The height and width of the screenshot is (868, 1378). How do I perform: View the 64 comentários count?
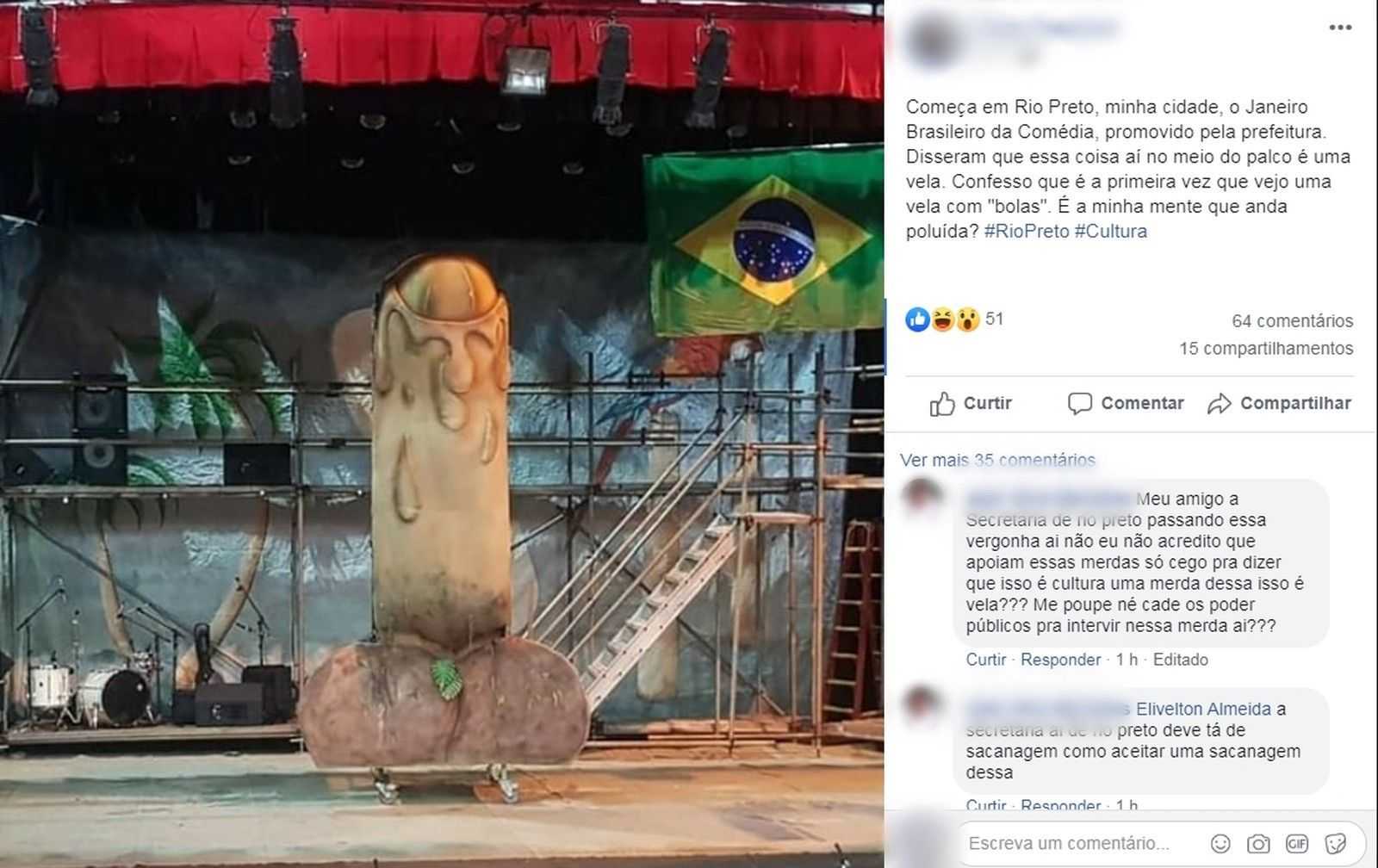[1292, 320]
